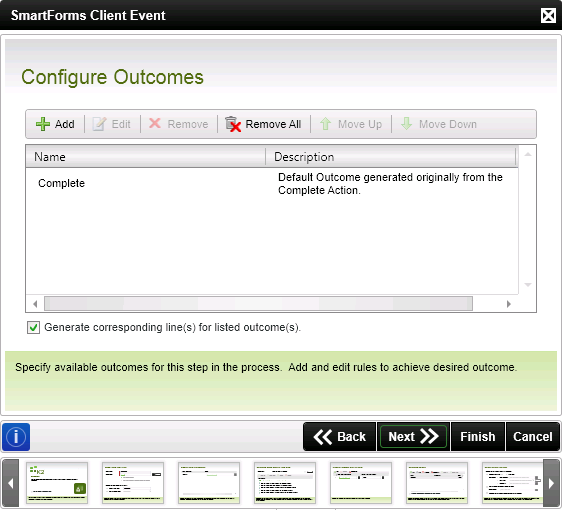
Task: Open the first wizard thumbnail with K2 logo
Action: click(x=57, y=483)
